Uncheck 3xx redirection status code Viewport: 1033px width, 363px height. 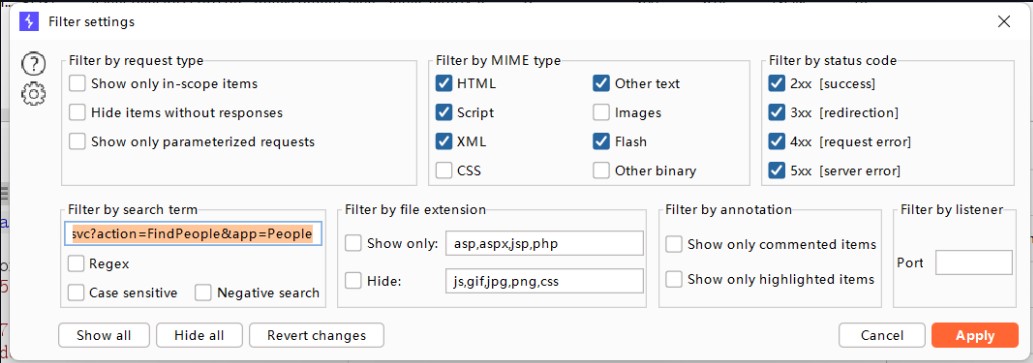pyautogui.click(x=777, y=113)
